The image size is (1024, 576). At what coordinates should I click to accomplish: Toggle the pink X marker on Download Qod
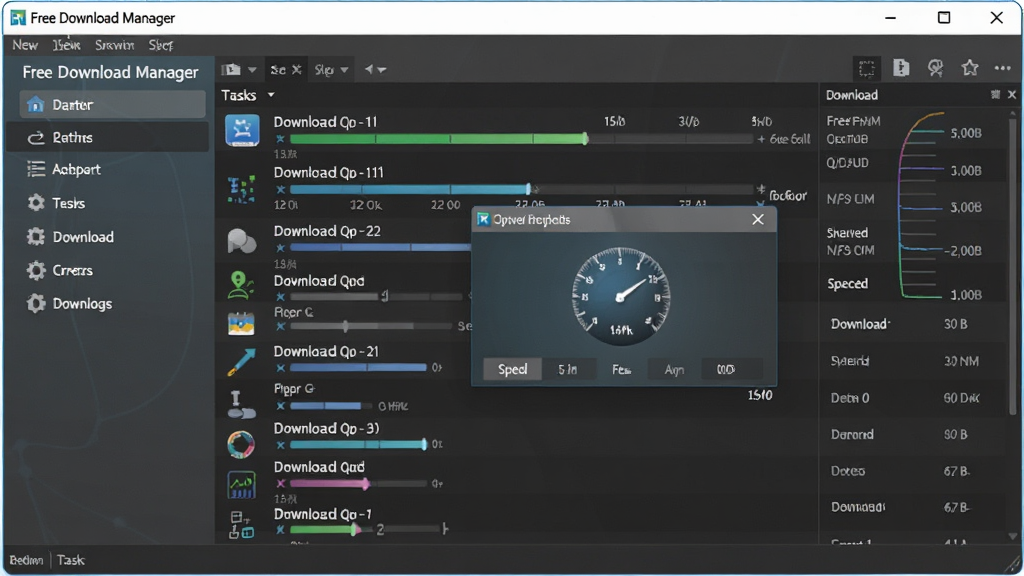pyautogui.click(x=280, y=483)
